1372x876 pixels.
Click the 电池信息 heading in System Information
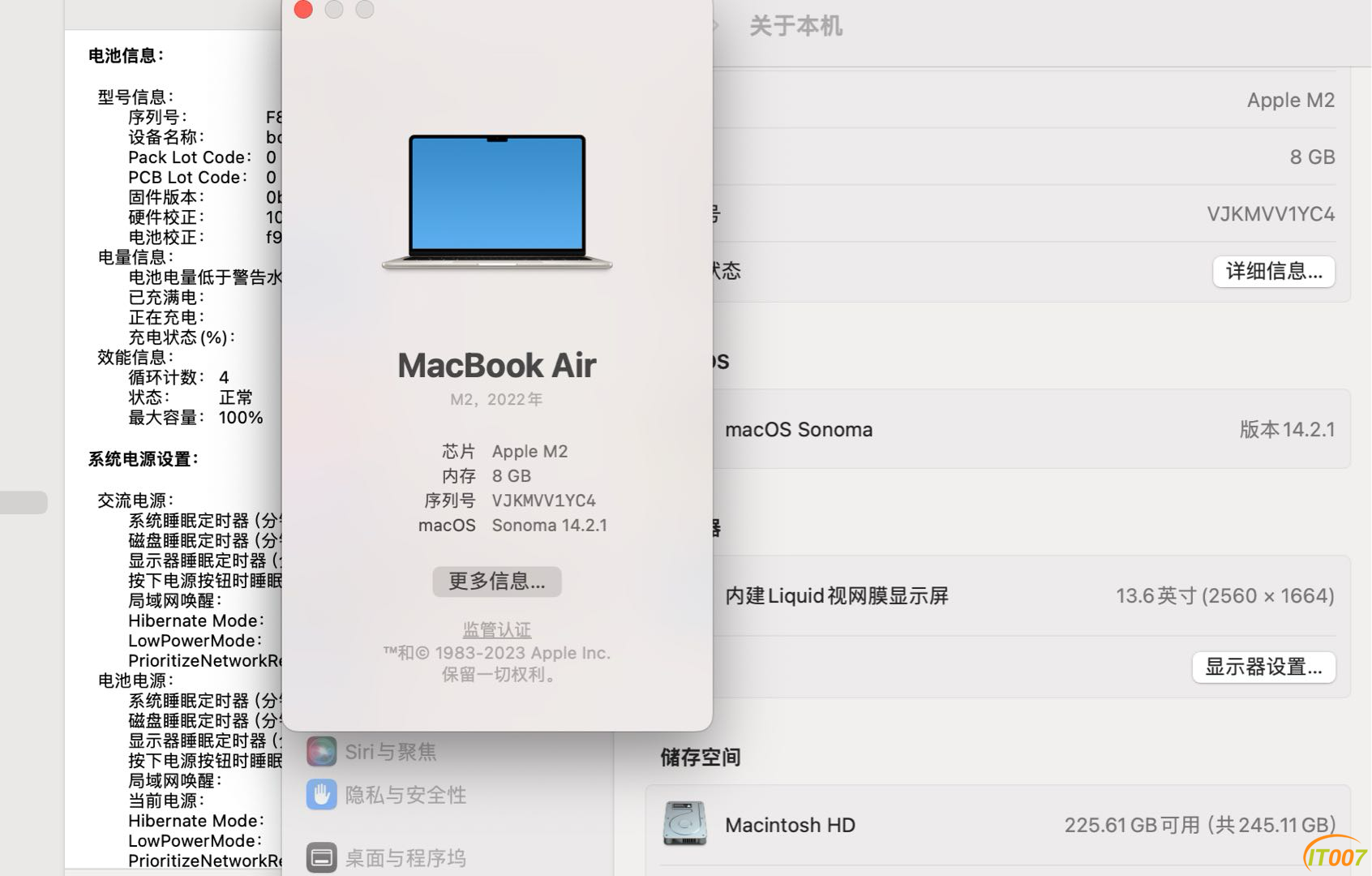[126, 56]
